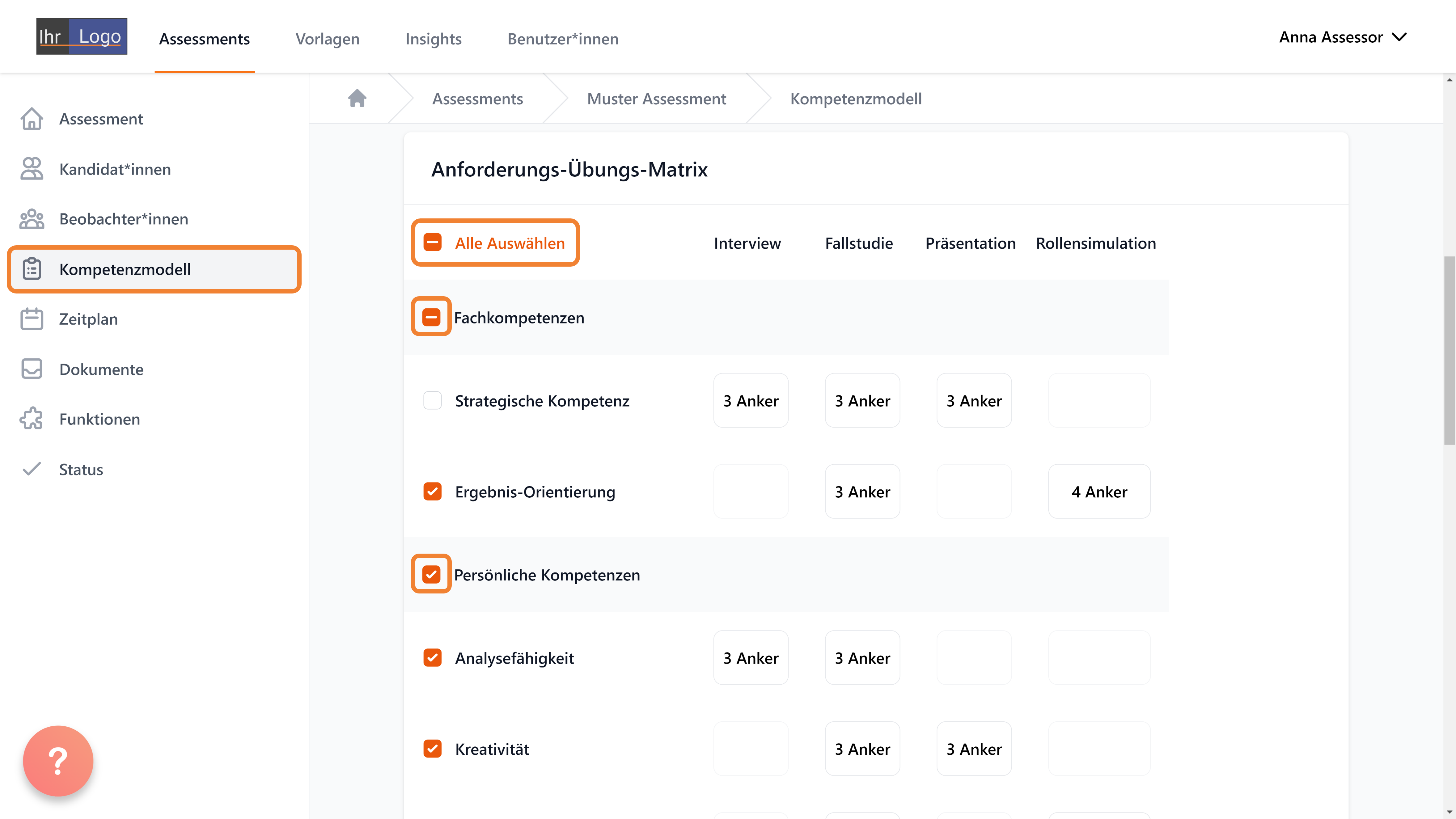Open Status in the sidebar
Viewport: 1456px width, 819px height.
pos(154,469)
